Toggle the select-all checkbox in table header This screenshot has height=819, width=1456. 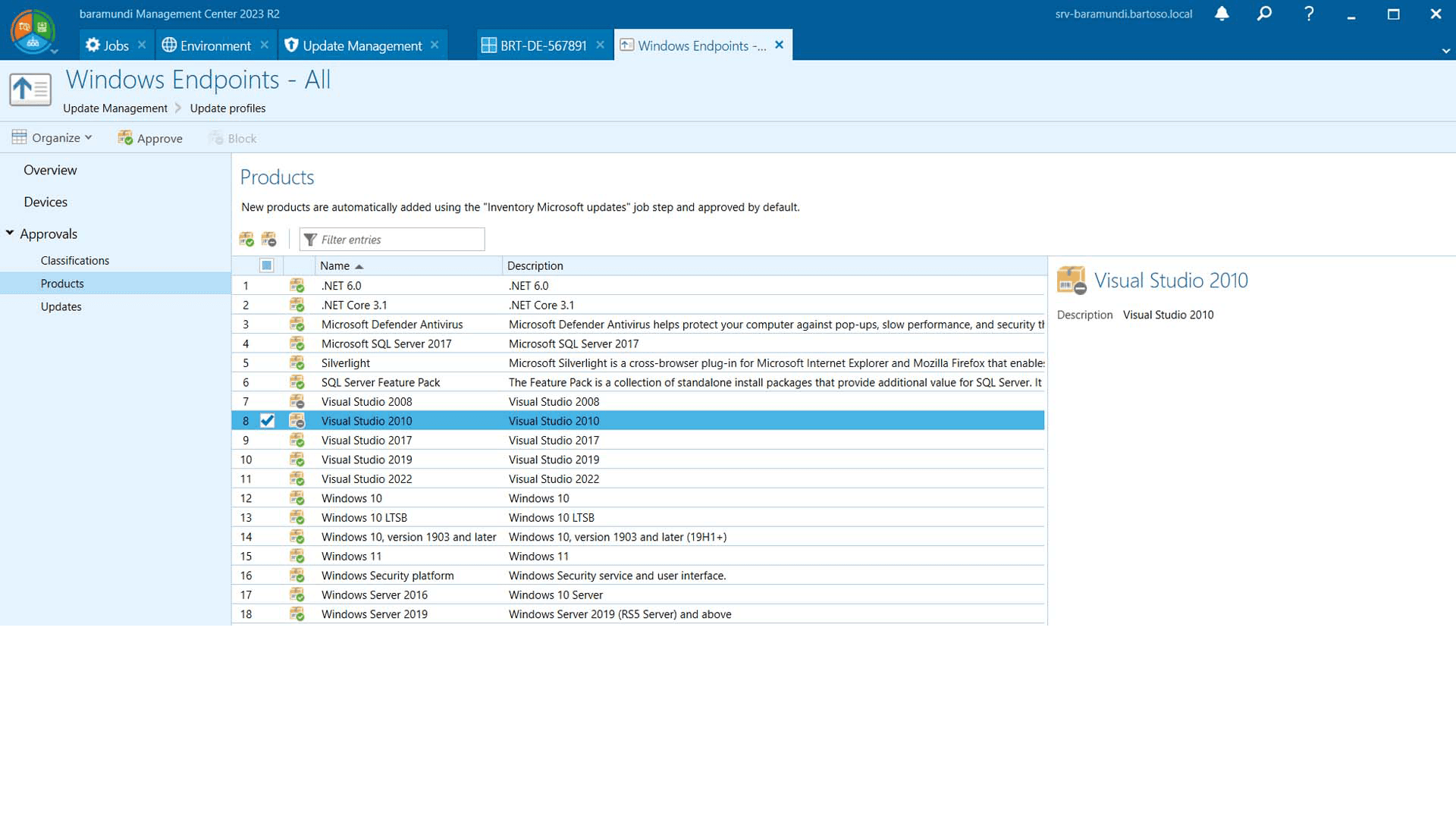266,265
